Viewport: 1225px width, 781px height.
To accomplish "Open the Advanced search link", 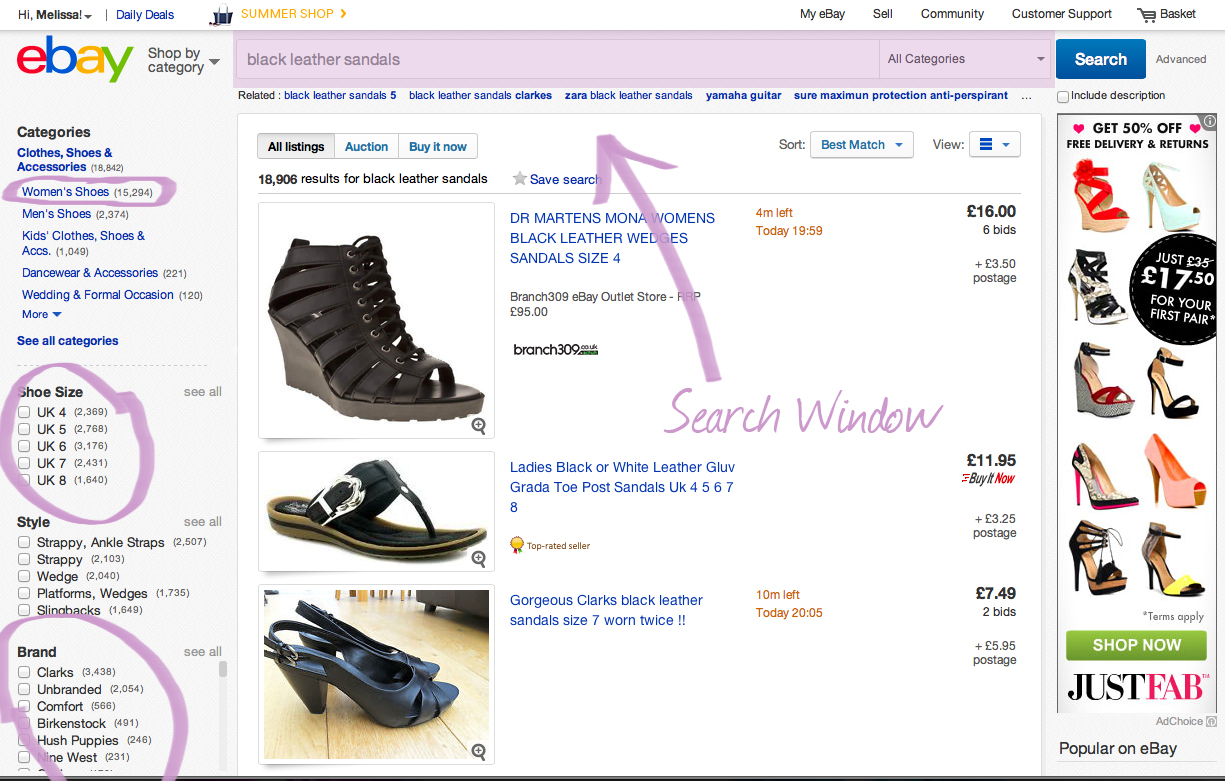I will (1181, 59).
